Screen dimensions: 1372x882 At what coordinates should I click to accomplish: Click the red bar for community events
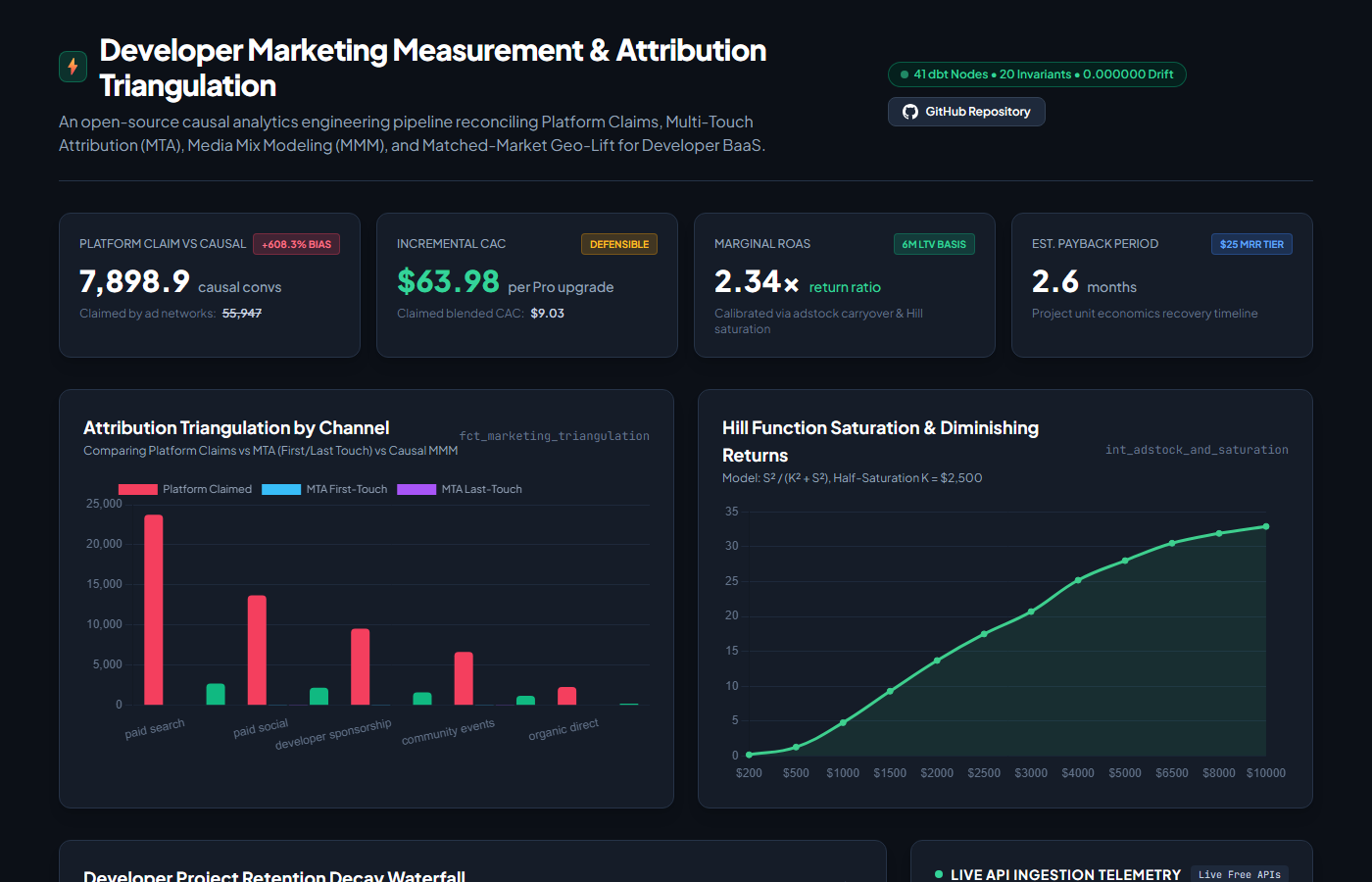(x=464, y=678)
